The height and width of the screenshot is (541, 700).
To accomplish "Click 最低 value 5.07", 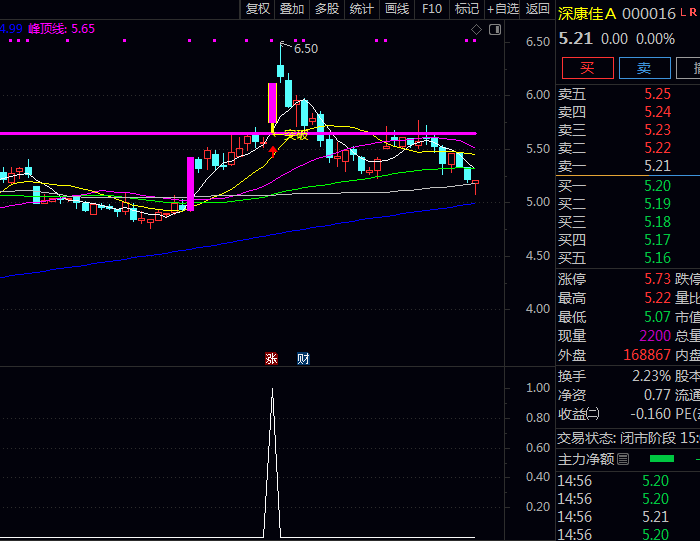I will pos(657,317).
